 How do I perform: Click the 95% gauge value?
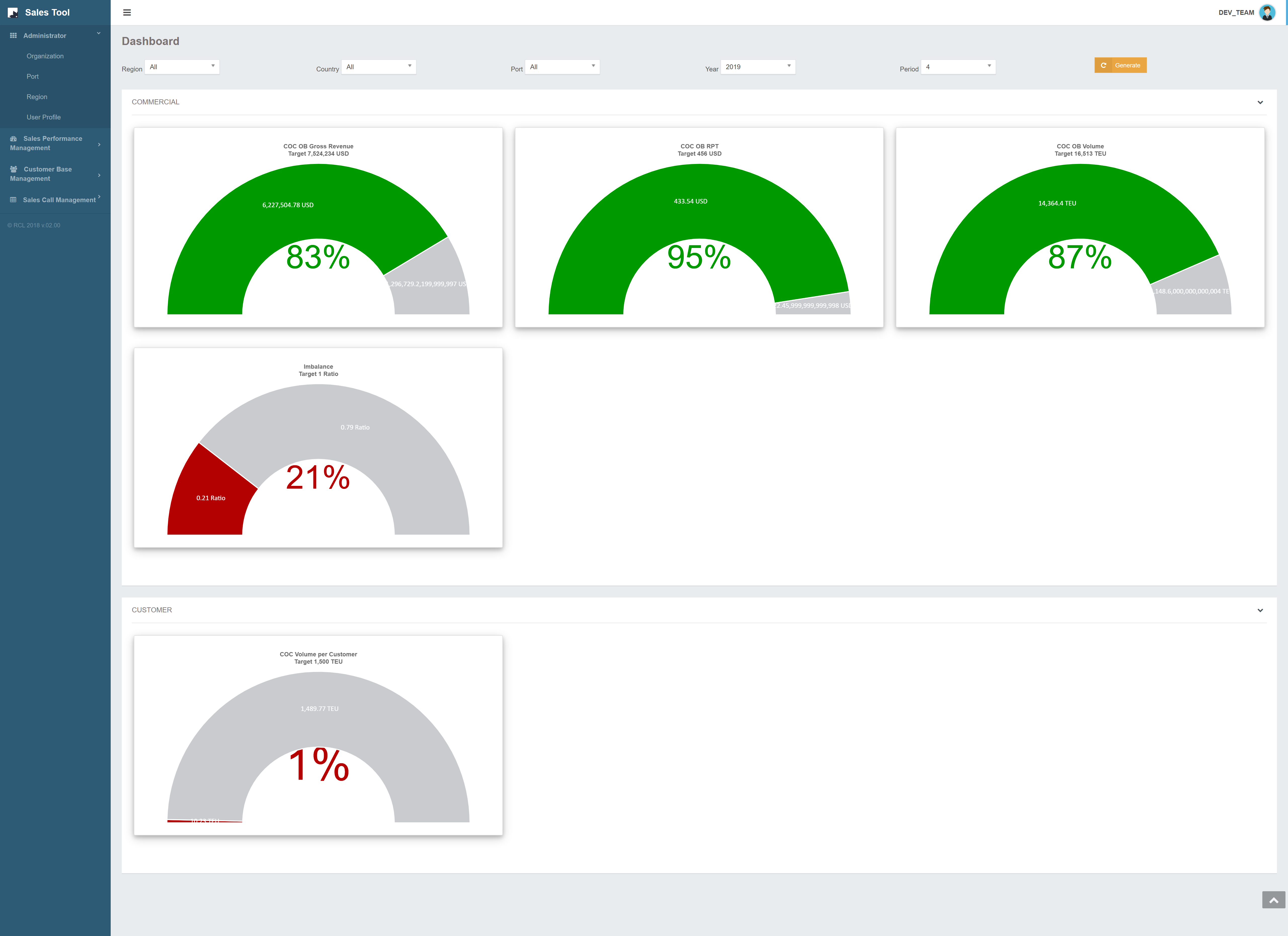pyautogui.click(x=699, y=257)
